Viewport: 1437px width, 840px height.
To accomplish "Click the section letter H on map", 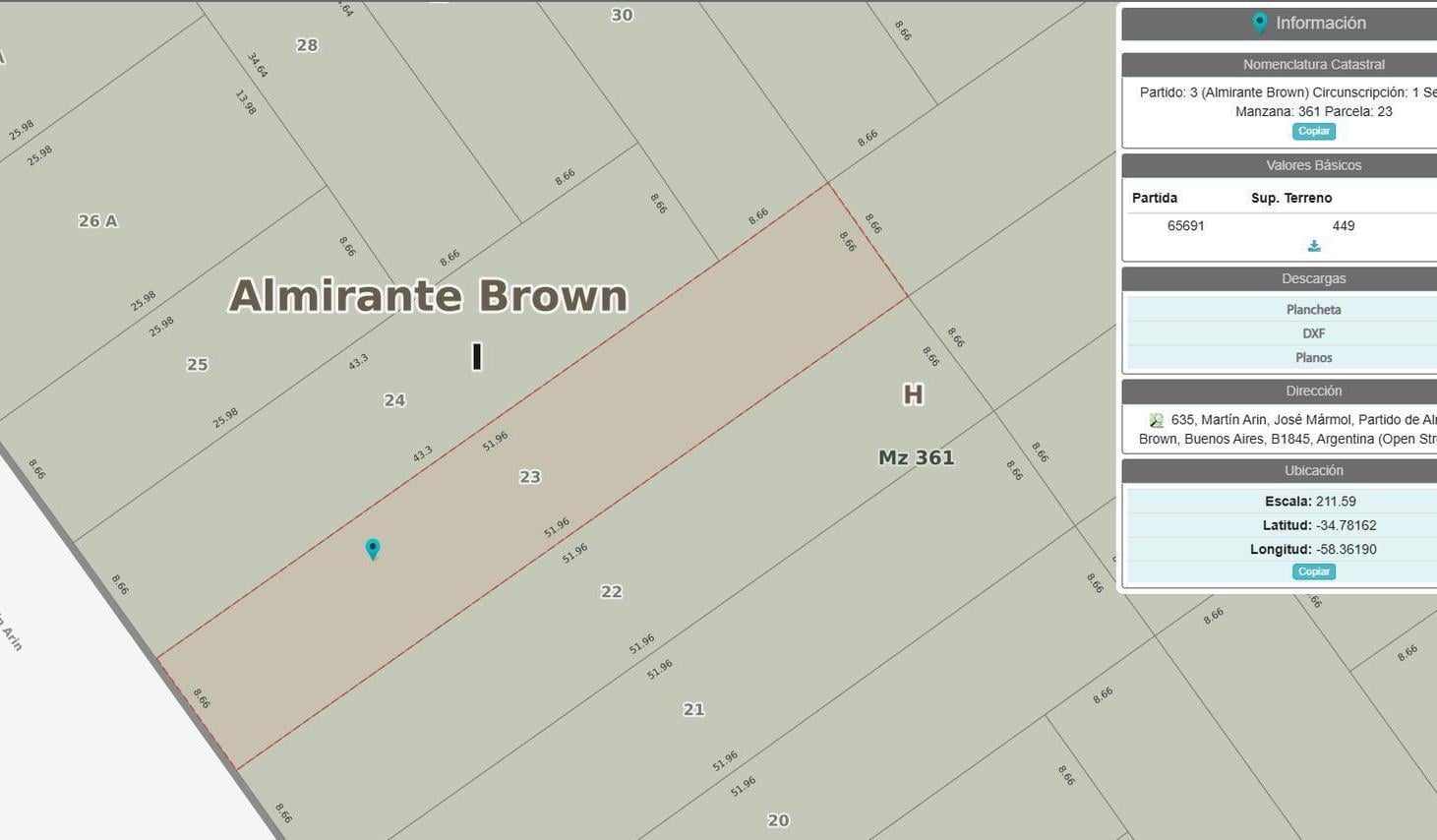I will coord(913,394).
